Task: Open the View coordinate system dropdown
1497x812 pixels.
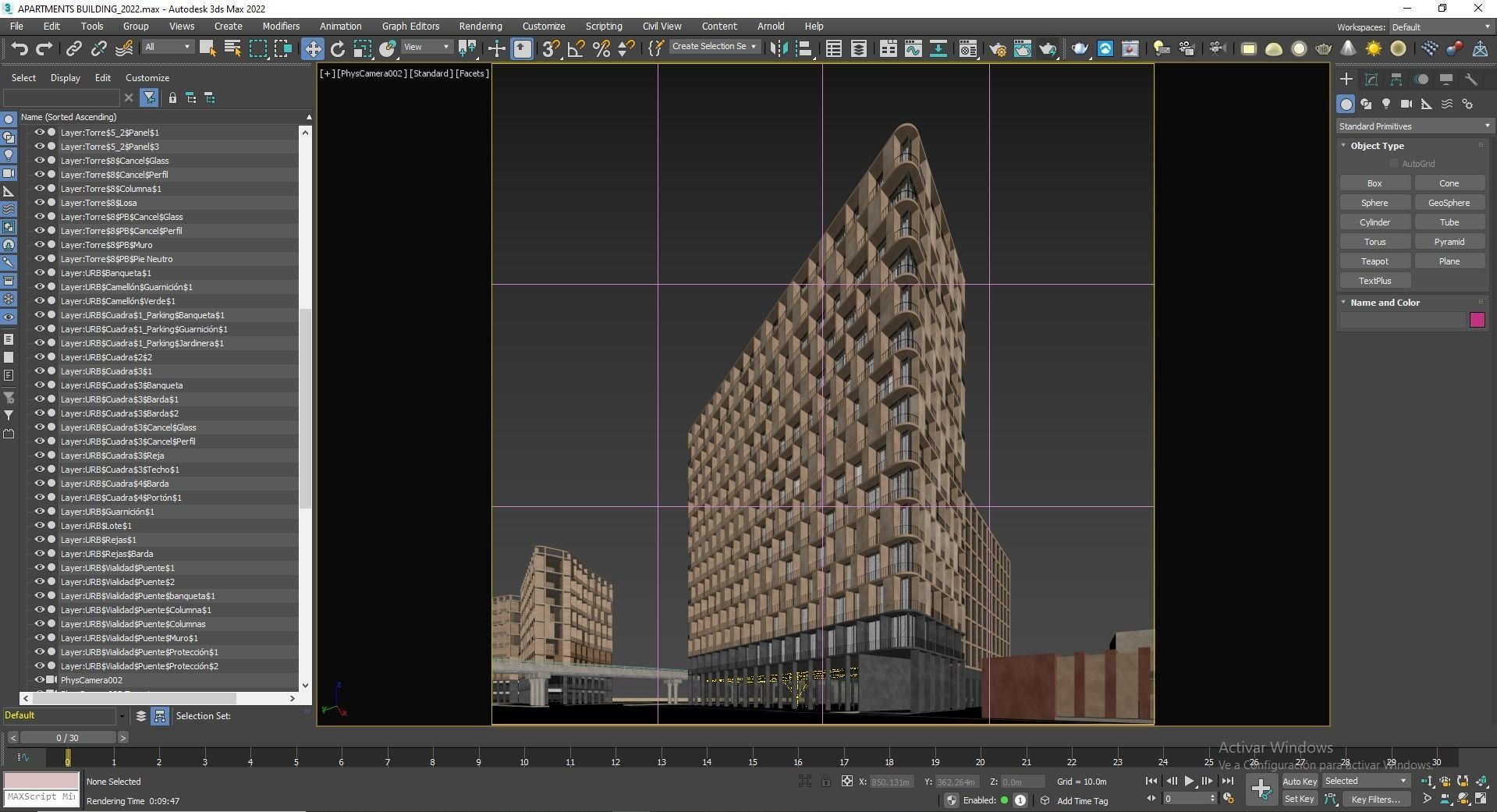Action: pos(427,47)
